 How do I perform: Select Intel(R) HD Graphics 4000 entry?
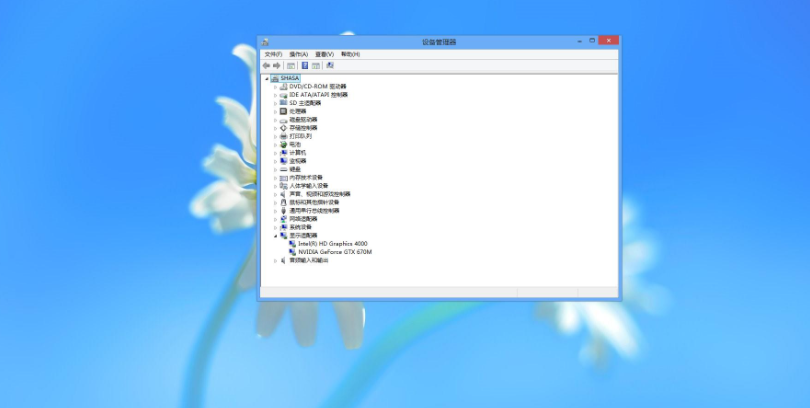click(x=332, y=243)
